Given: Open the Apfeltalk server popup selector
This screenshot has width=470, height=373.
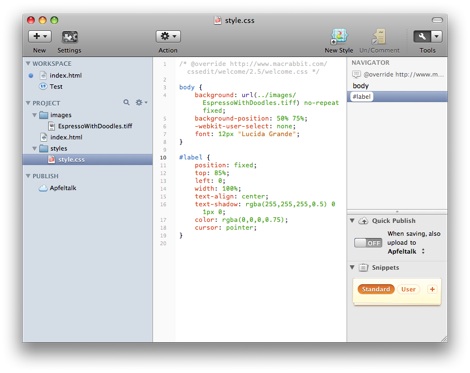Looking at the screenshot, I should 406,251.
